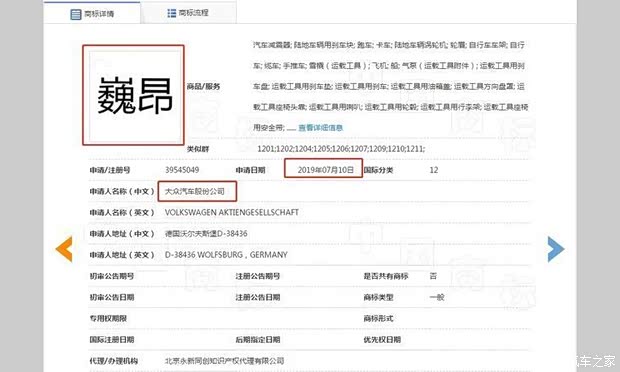Click the 魏昂 trademark image
Image resolution: width=620 pixels, height=372 pixels.
pos(134,95)
